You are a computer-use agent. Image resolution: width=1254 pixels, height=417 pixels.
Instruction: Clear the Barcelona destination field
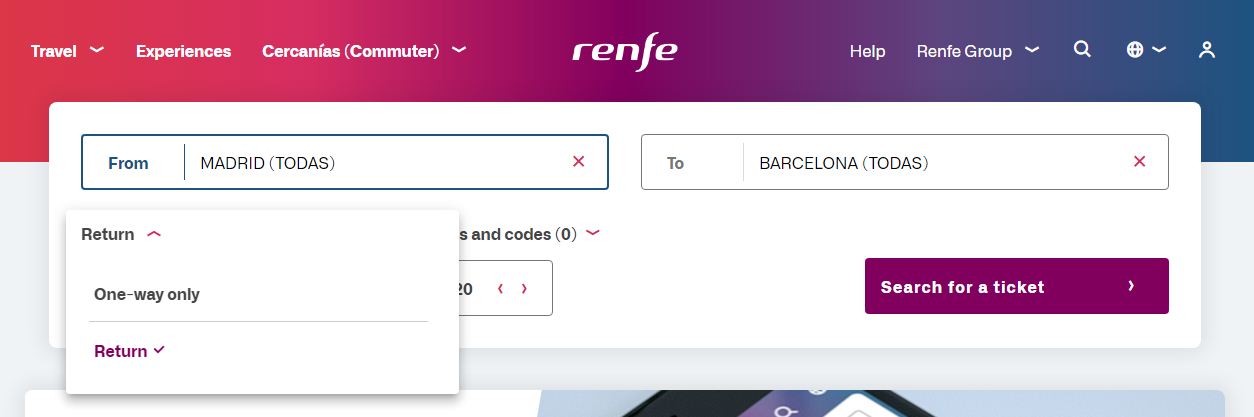click(1139, 161)
